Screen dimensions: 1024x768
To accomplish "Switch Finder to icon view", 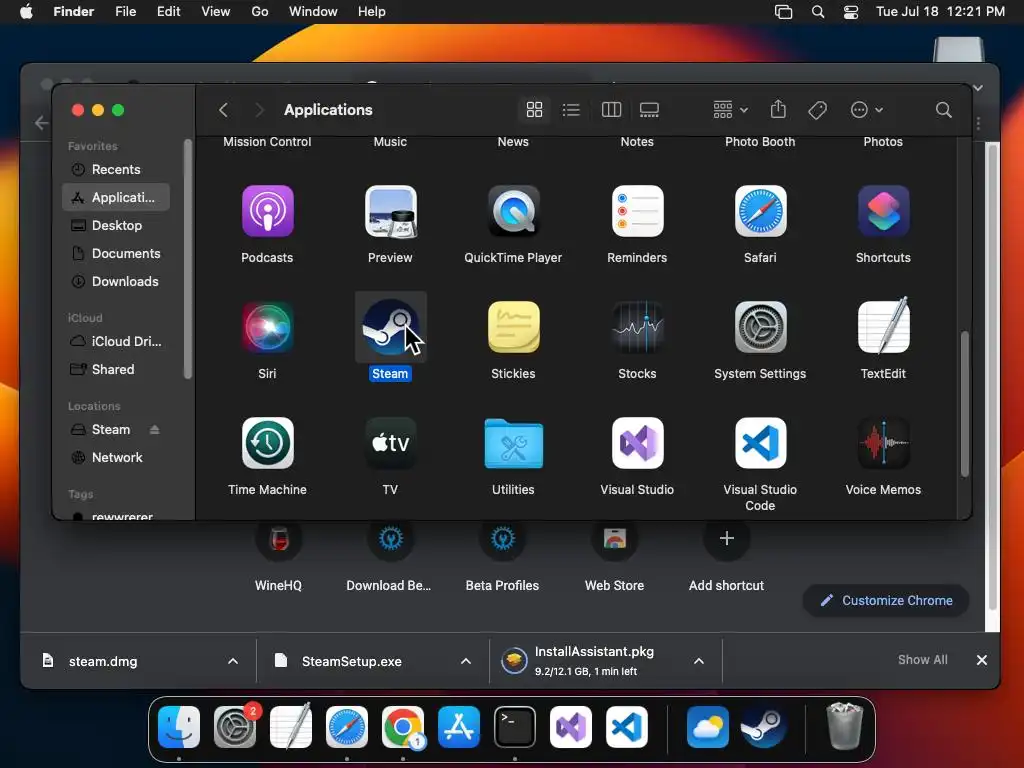I will 534,110.
